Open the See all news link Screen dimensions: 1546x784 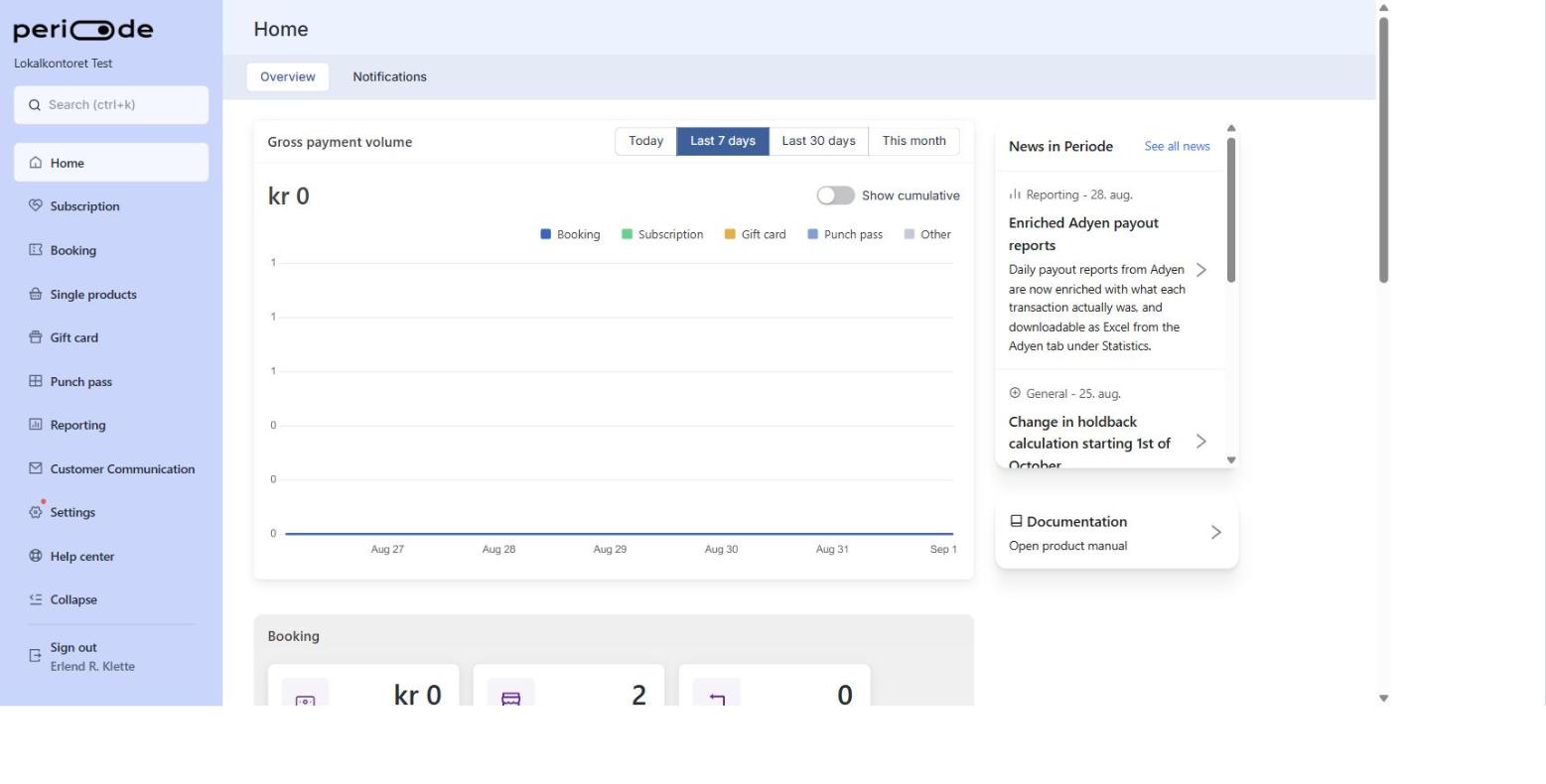coord(1177,146)
